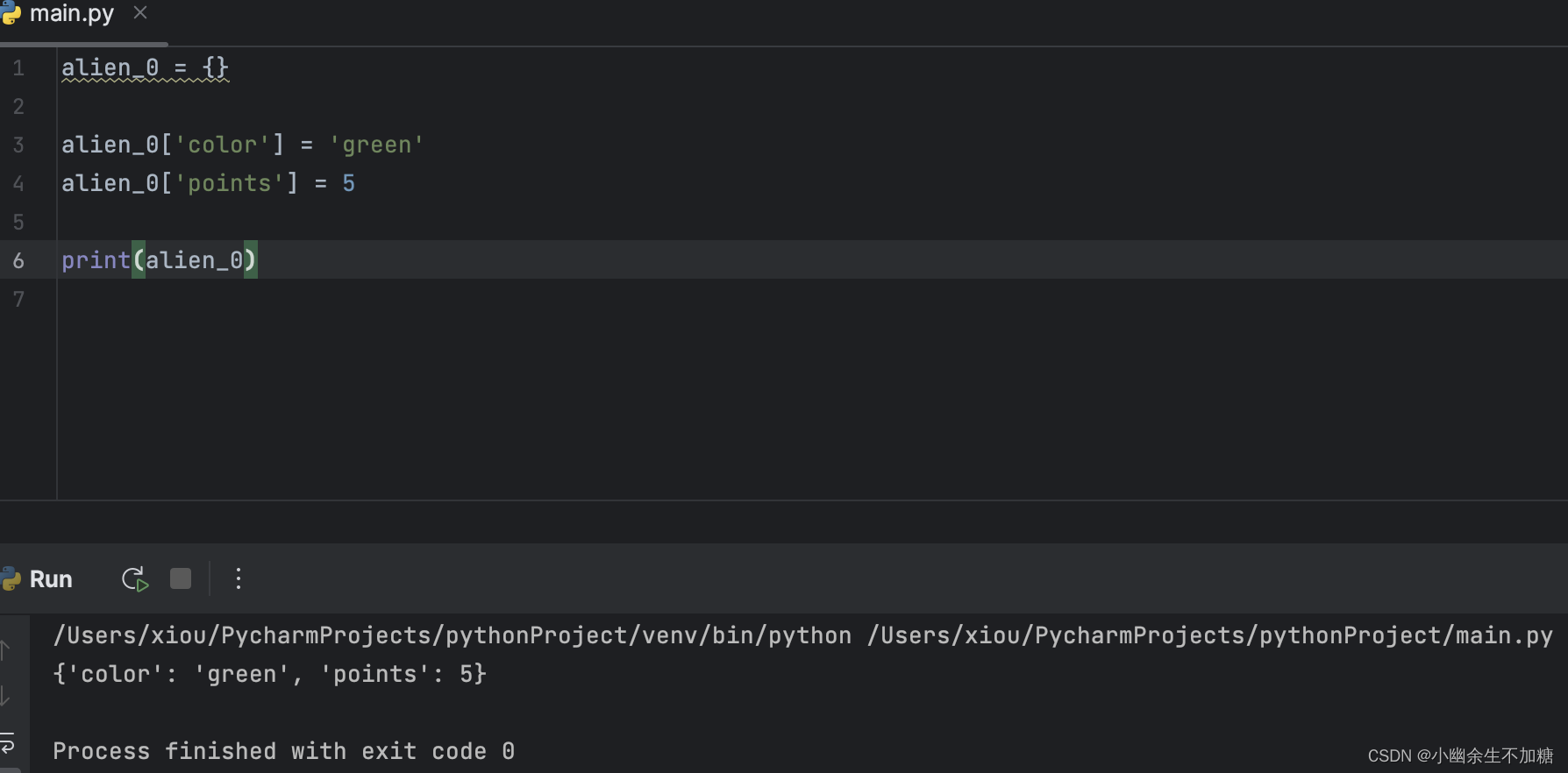Switch to the main.py tab

pyautogui.click(x=71, y=14)
